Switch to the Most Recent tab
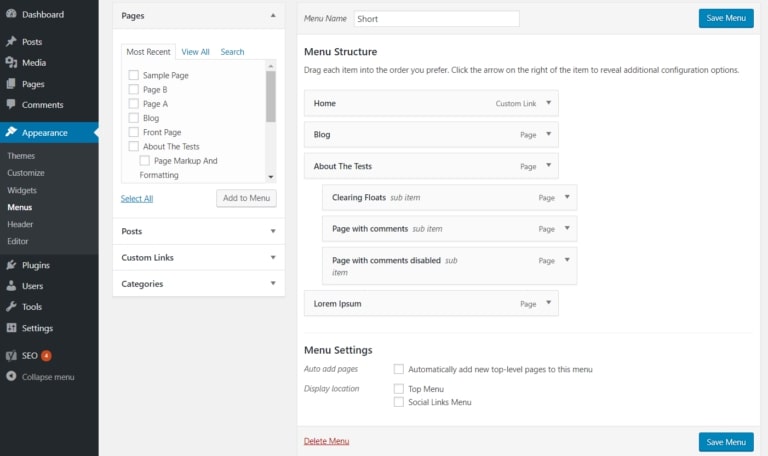The image size is (768, 456). tap(148, 51)
